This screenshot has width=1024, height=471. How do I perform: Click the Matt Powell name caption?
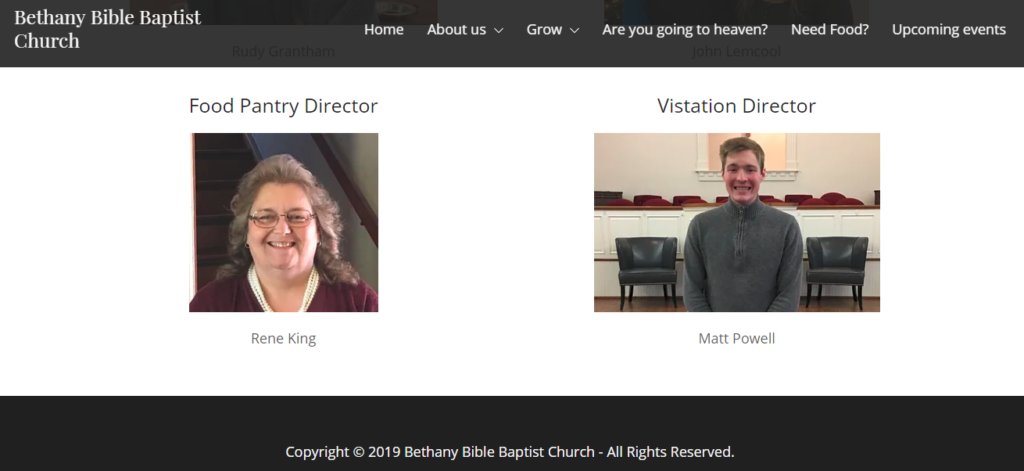pos(737,338)
